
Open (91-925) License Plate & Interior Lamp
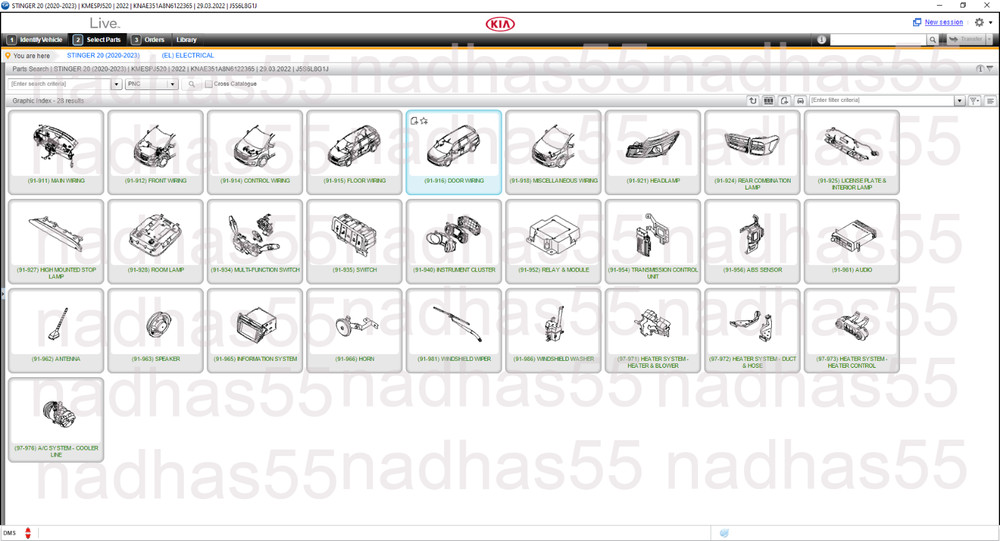tap(852, 152)
